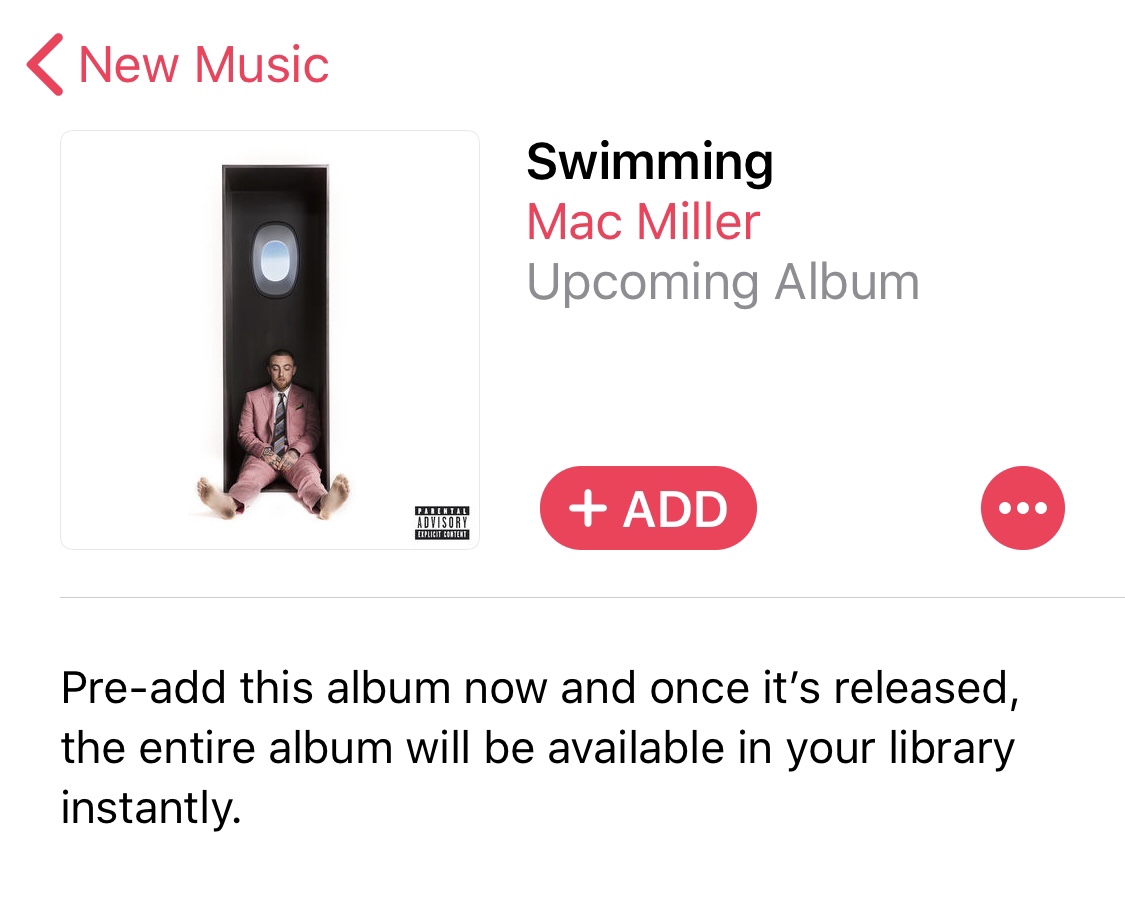Tap the Parental Advisory badge on the cover

pos(442,523)
